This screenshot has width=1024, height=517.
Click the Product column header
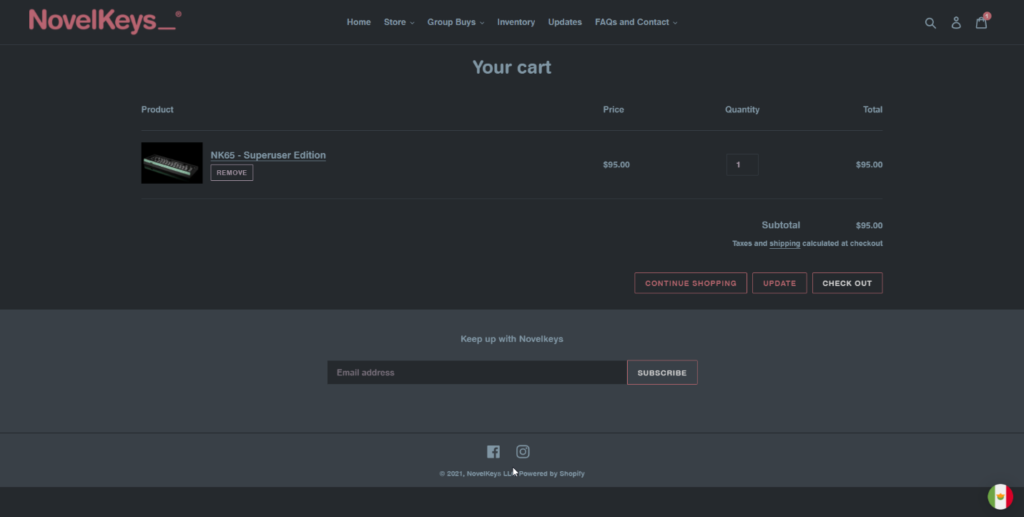coord(157,110)
